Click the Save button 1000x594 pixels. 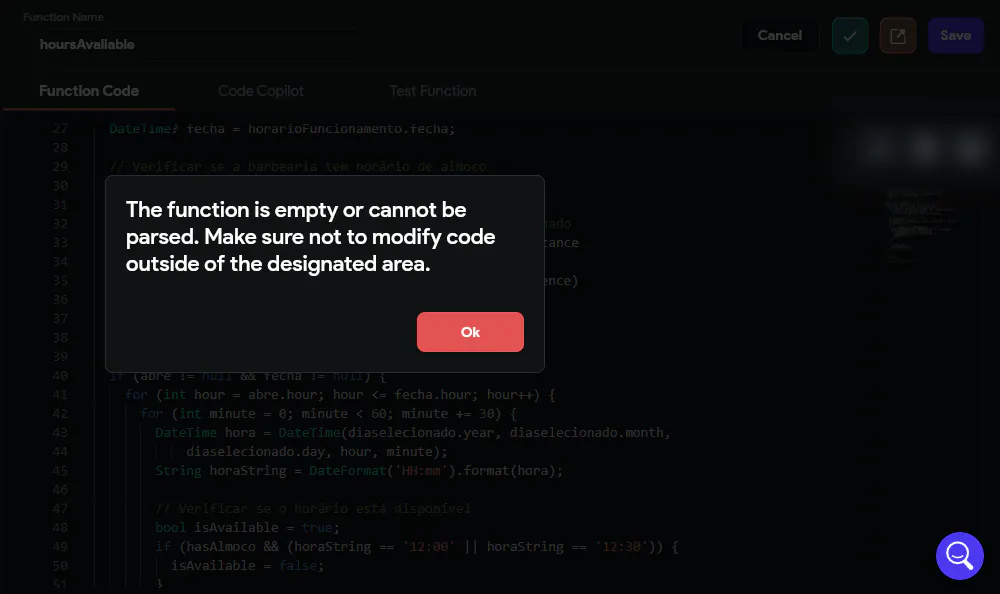955,36
